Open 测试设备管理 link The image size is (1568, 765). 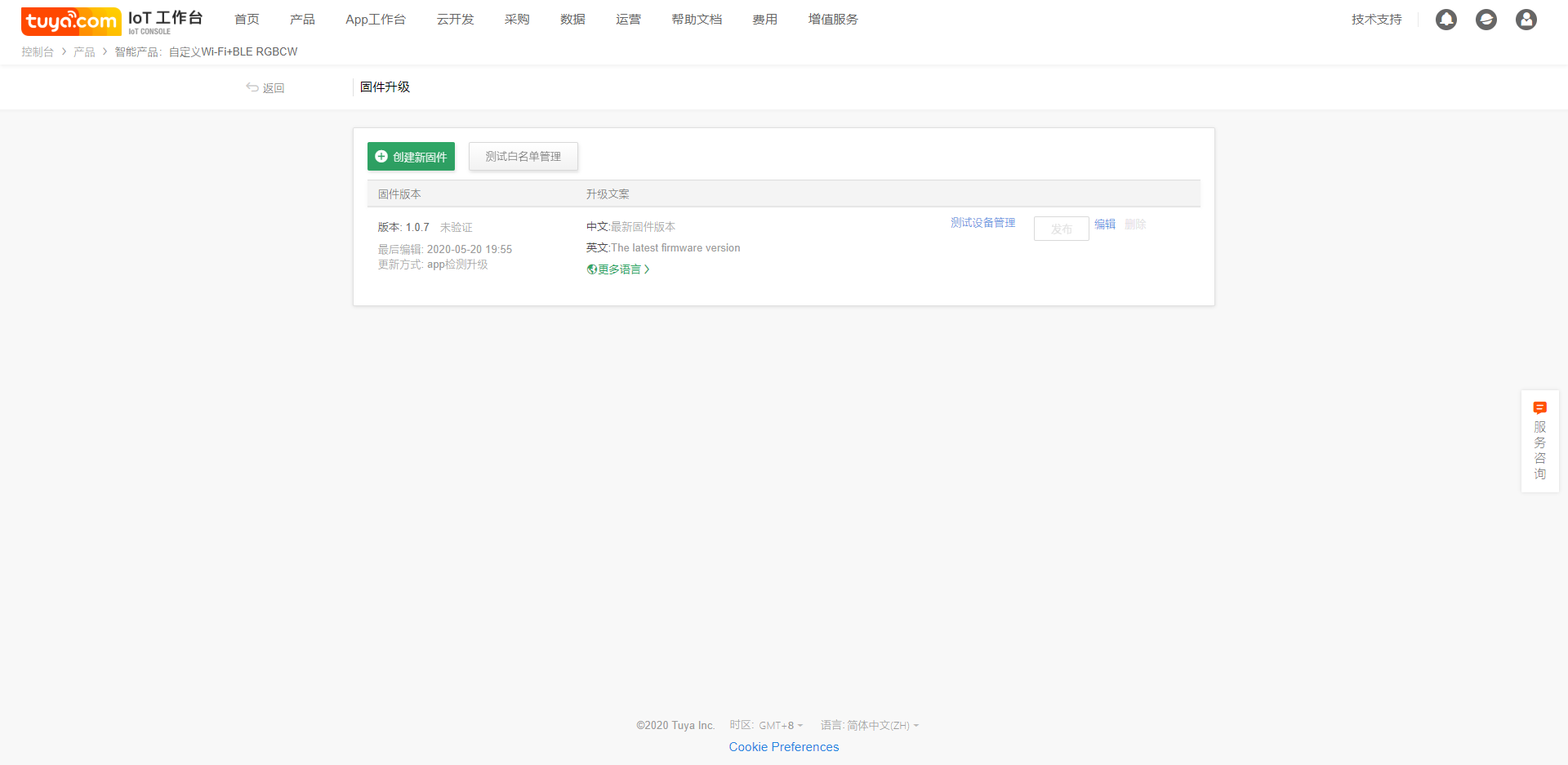(x=982, y=223)
